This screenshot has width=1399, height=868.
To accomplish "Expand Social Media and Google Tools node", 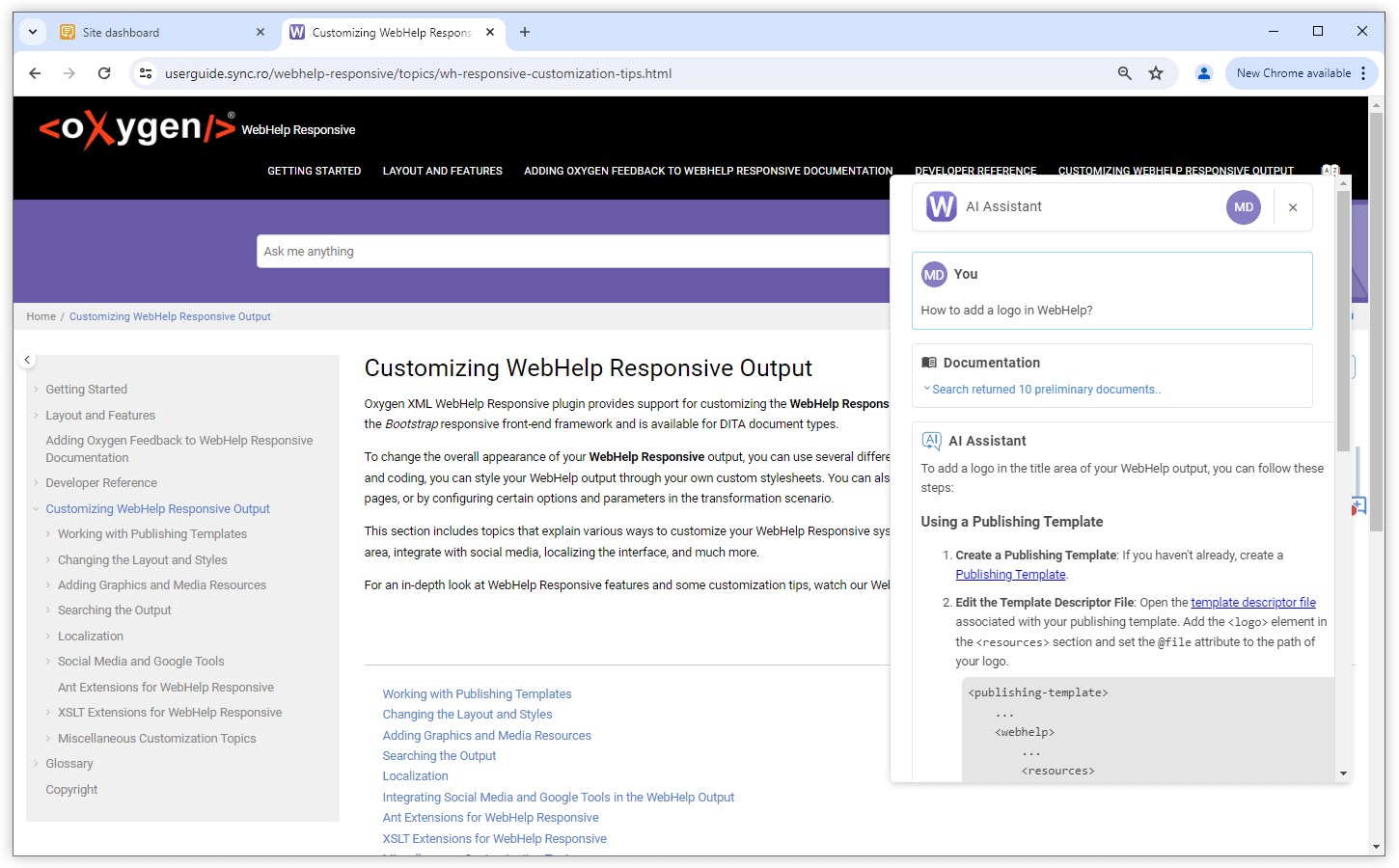I will pos(48,662).
